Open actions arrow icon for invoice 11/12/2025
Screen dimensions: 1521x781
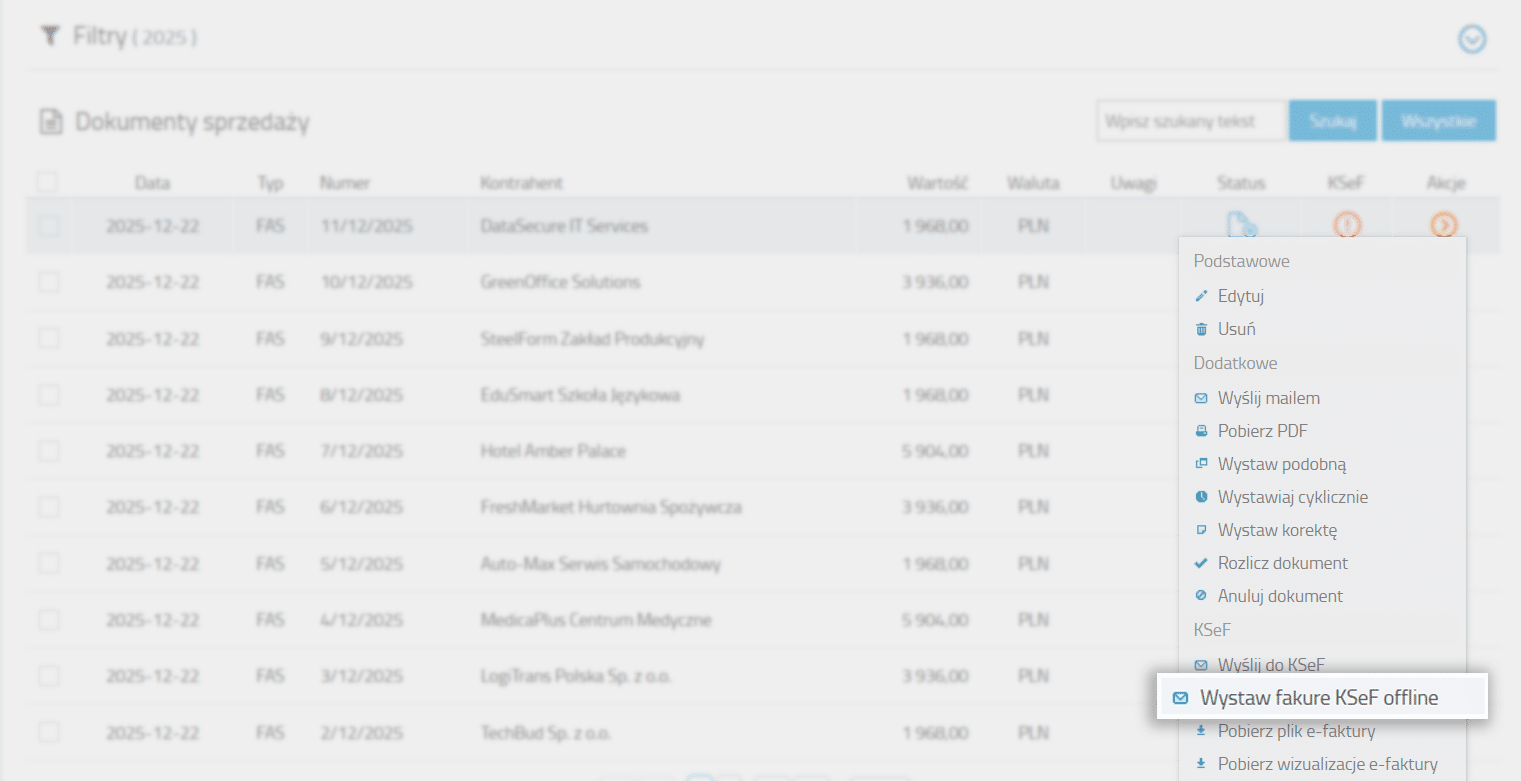coord(1443,225)
